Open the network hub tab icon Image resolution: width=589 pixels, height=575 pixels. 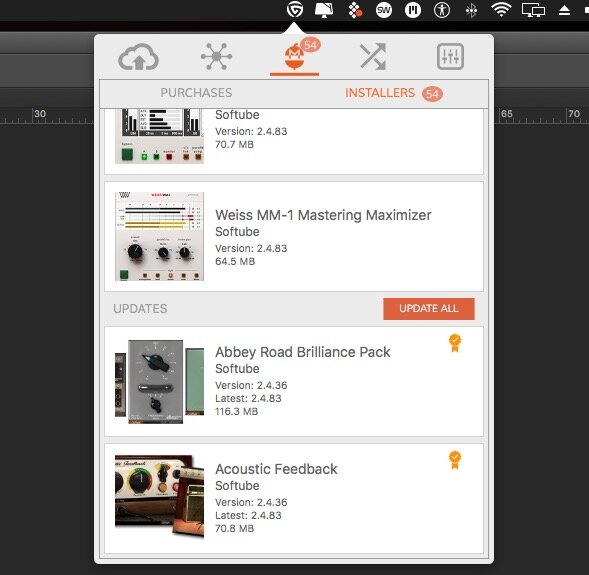(216, 57)
